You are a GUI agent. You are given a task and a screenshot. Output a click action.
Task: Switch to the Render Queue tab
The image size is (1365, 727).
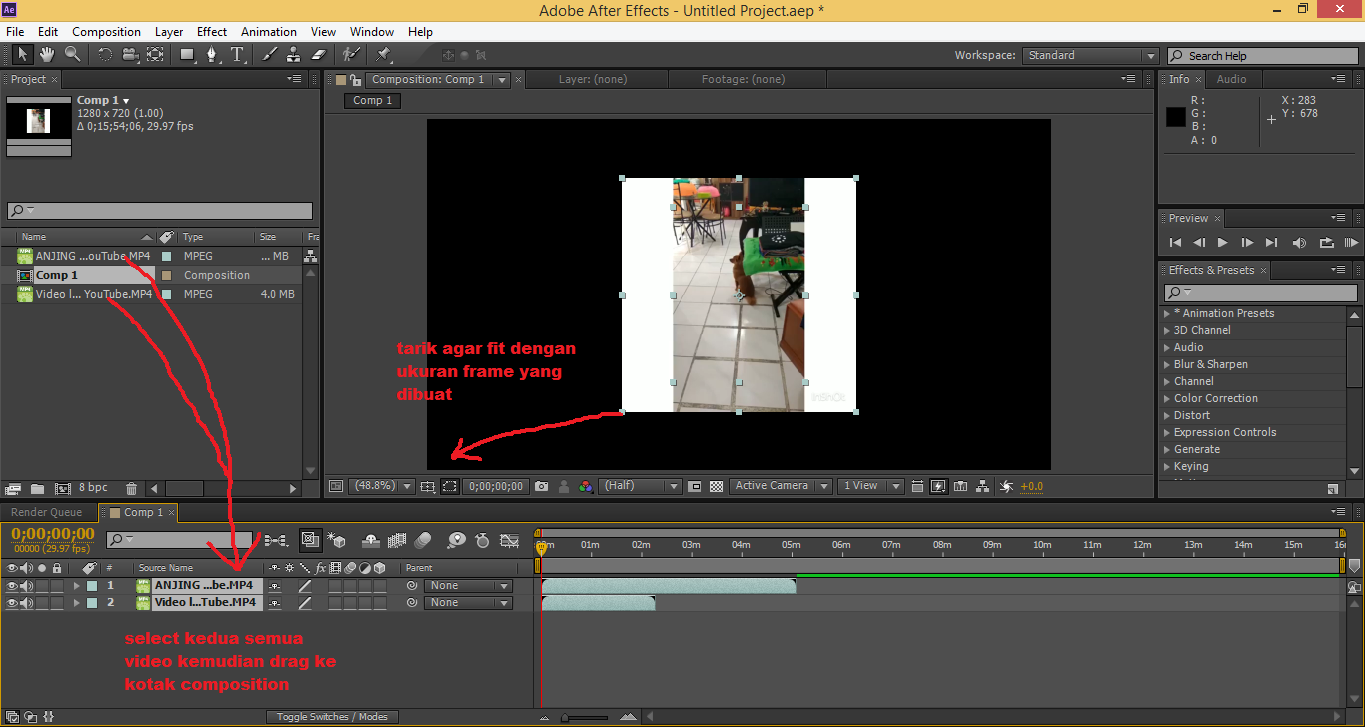45,511
